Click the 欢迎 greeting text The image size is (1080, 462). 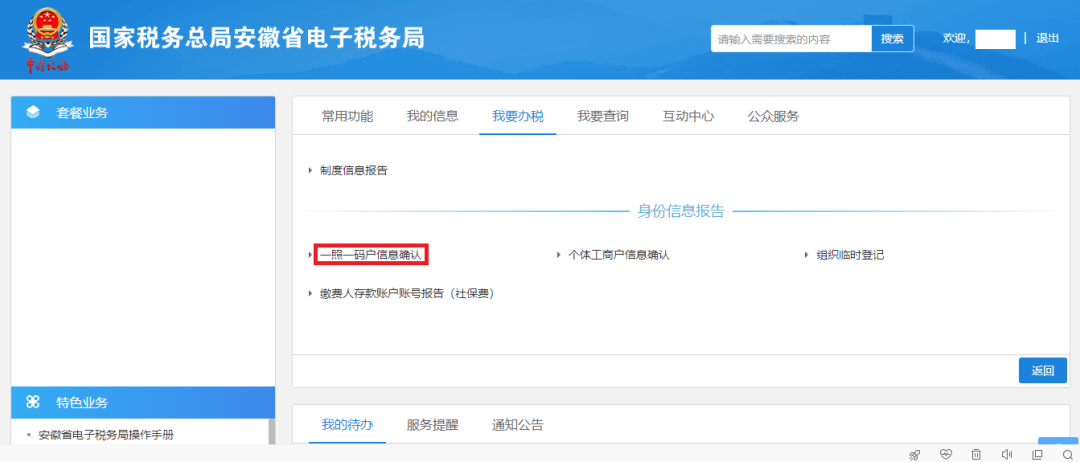(957, 39)
